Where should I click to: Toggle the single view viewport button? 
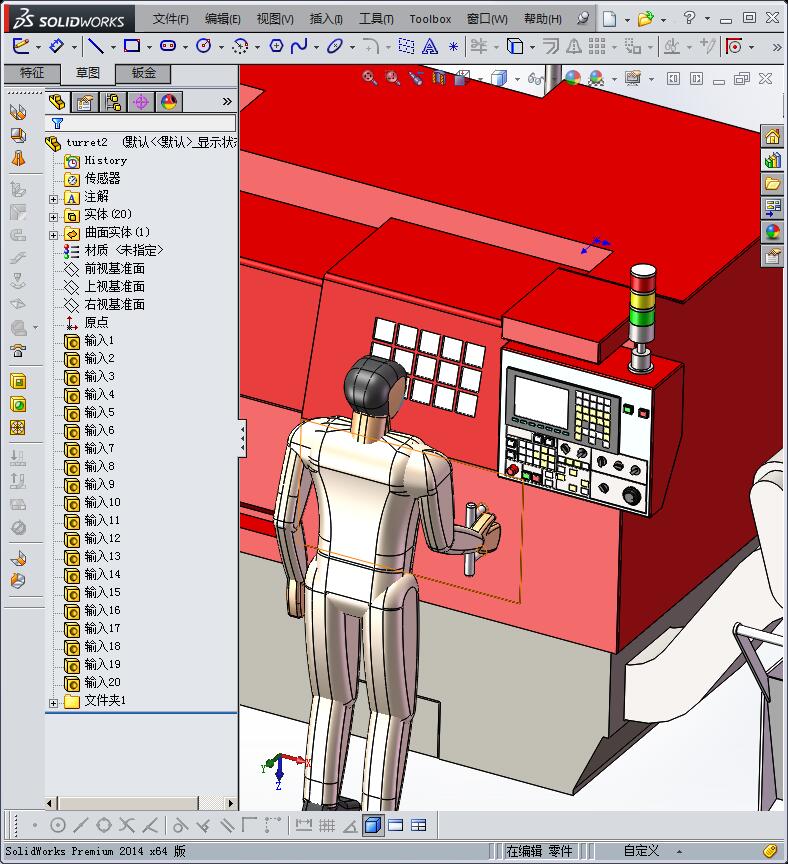tap(372, 825)
